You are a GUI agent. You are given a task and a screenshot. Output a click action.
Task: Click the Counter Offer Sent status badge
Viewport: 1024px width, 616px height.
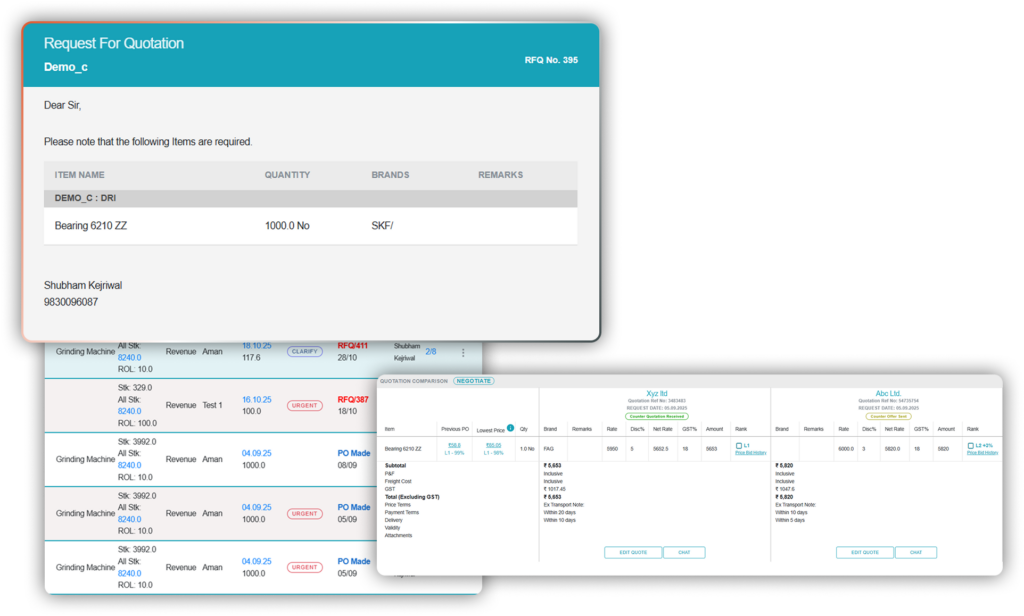click(888, 416)
